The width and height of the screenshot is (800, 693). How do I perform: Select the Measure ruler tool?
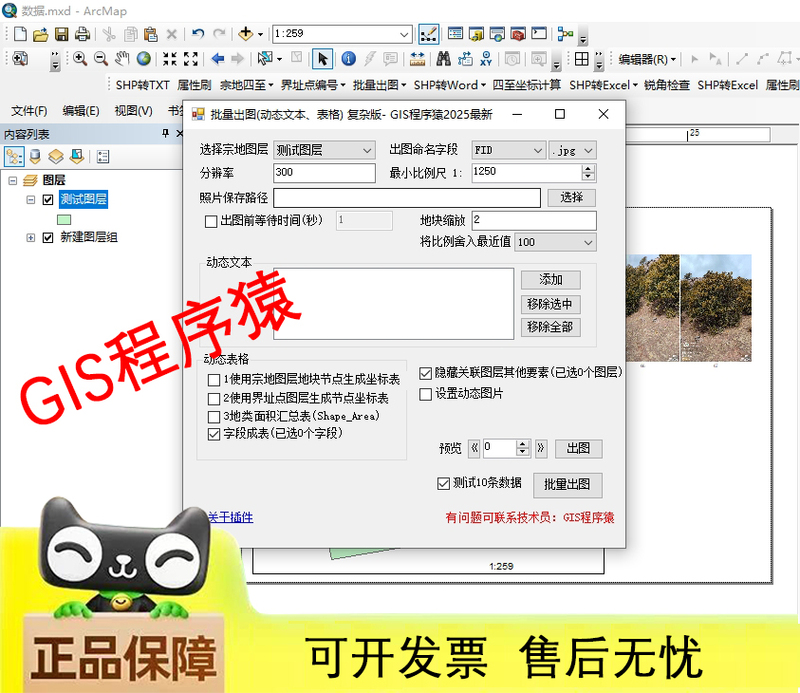[417, 59]
